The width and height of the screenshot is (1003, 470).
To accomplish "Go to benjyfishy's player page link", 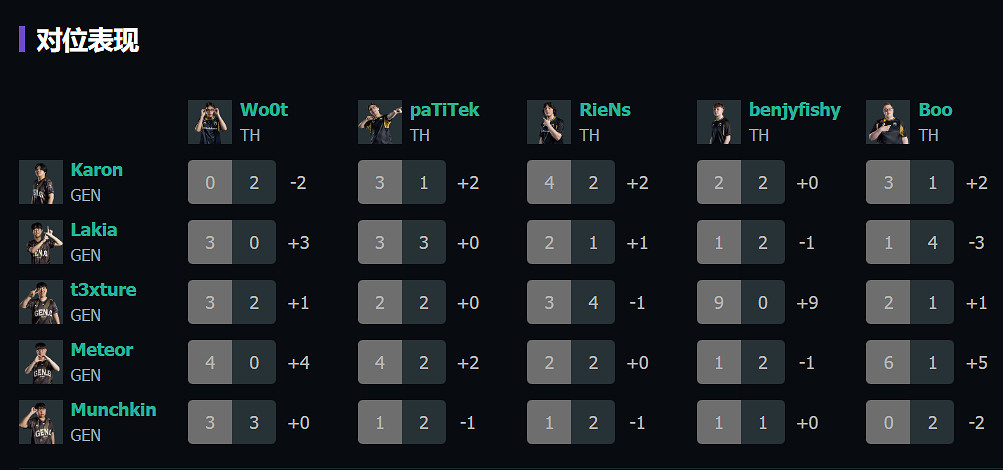I will (794, 110).
